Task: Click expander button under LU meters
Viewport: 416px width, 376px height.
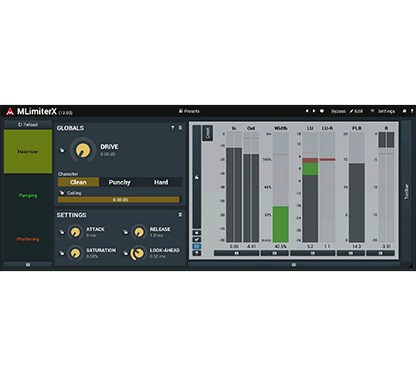Action: click(313, 253)
